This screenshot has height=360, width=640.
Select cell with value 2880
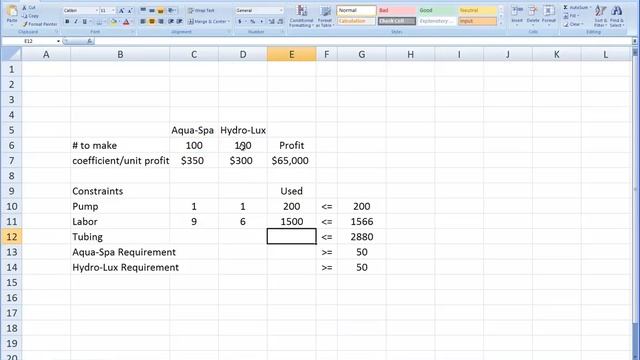point(362,237)
